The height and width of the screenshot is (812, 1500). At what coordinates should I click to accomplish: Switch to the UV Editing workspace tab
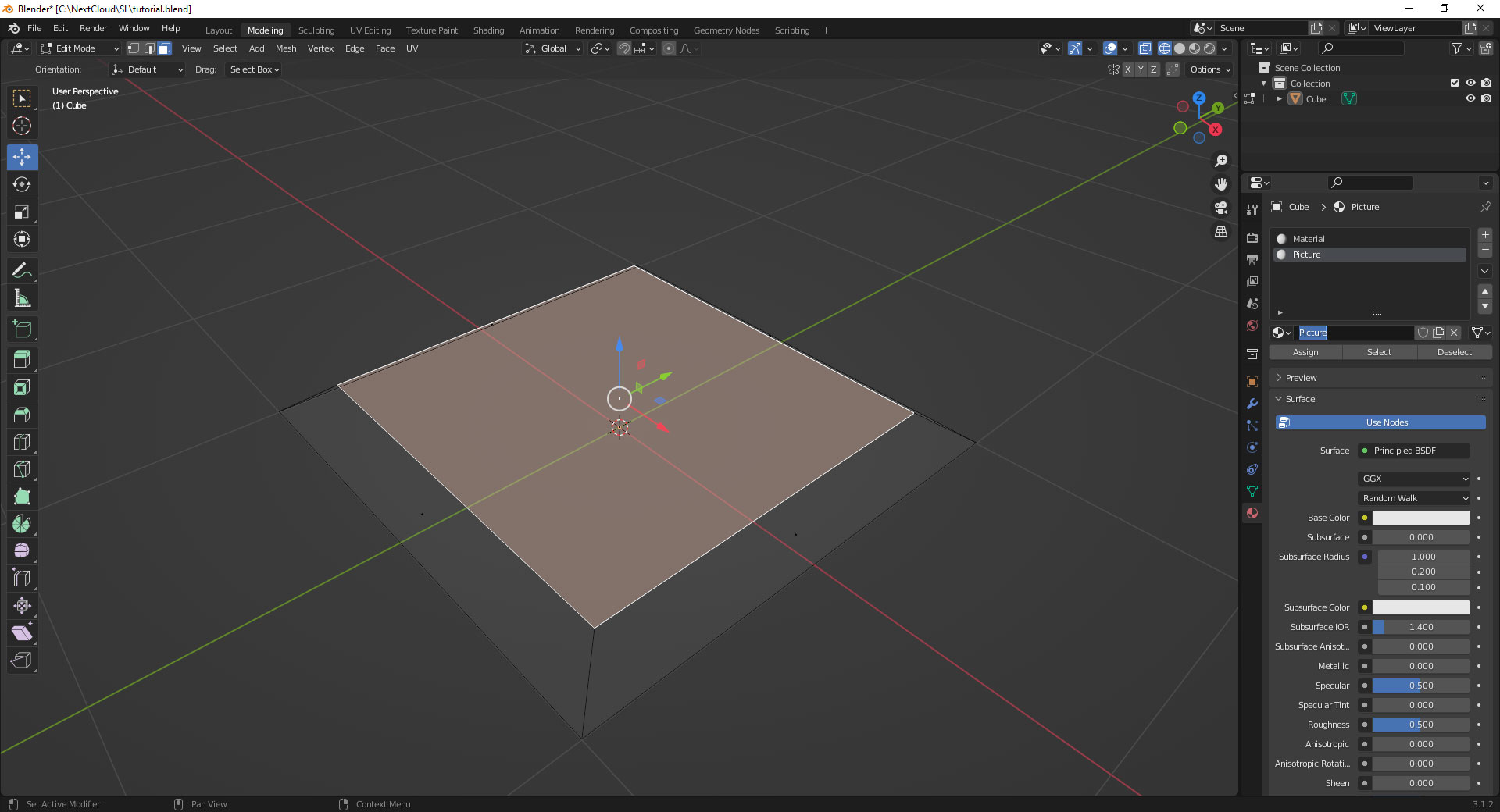click(370, 30)
